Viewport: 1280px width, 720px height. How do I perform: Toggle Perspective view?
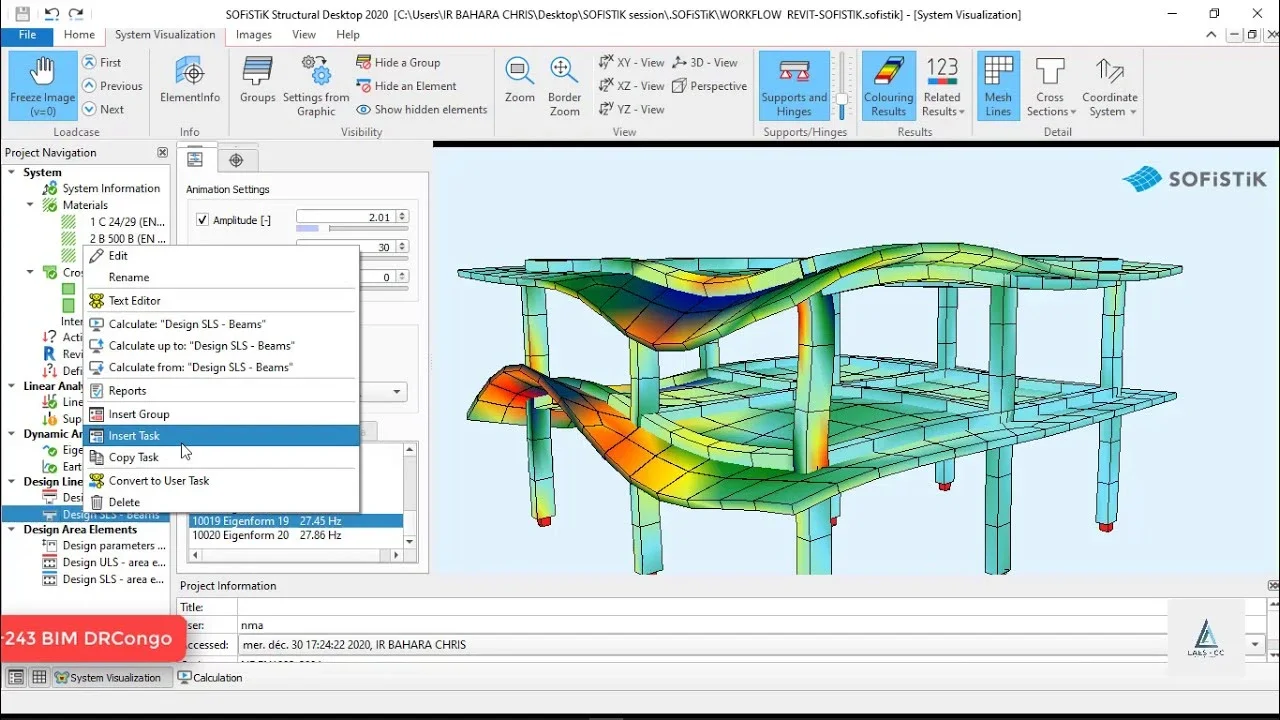710,86
